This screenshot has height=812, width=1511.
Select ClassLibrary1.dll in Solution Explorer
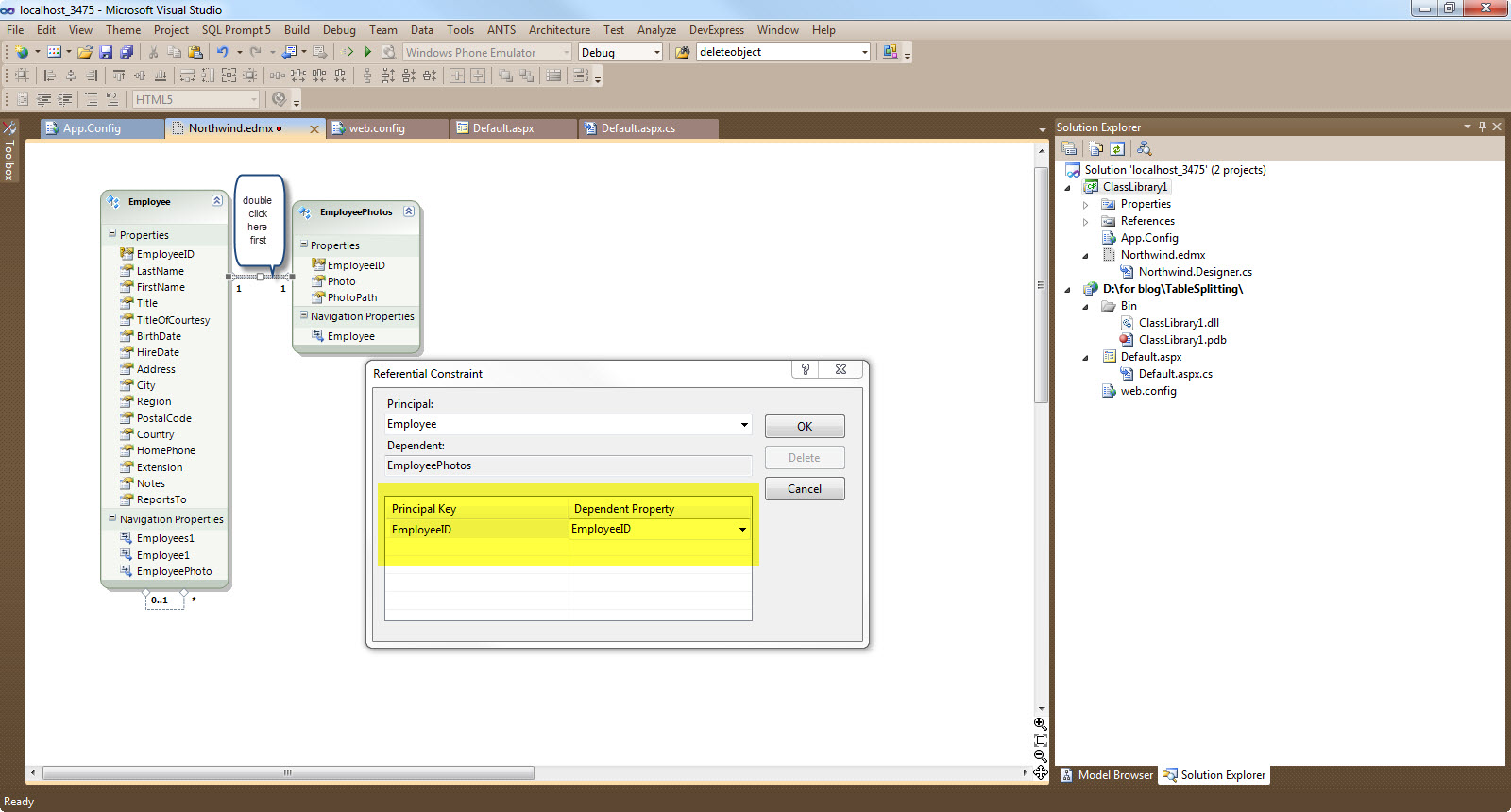1179,323
